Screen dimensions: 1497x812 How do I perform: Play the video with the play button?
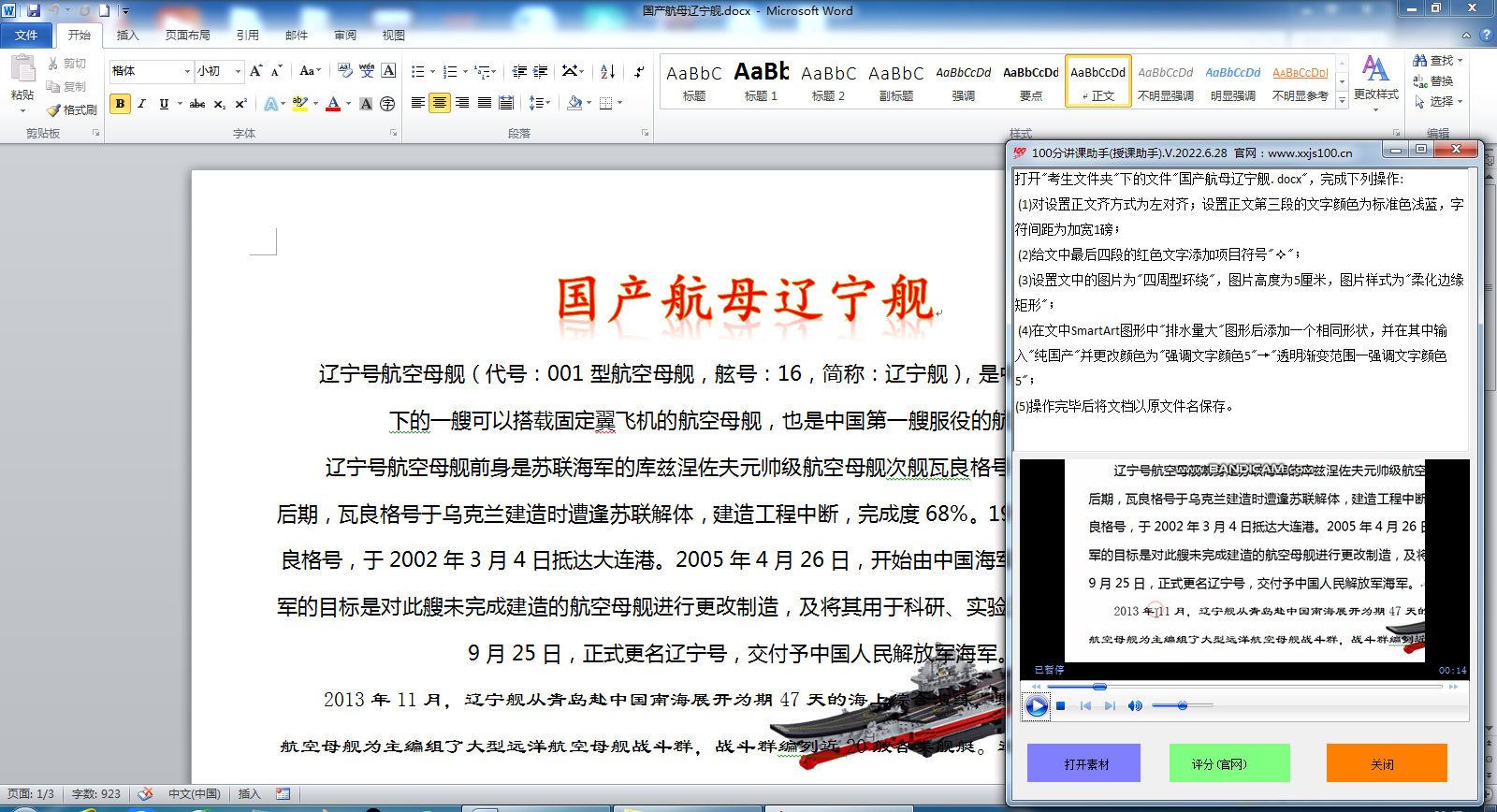click(x=1037, y=706)
